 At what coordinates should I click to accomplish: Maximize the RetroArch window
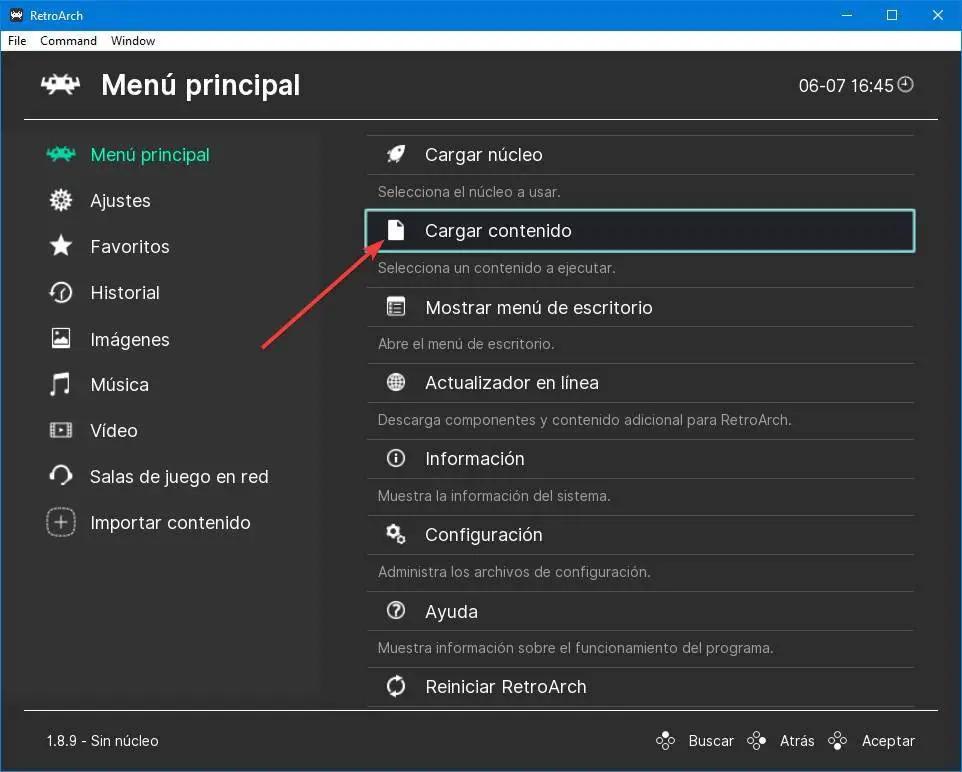(x=892, y=15)
